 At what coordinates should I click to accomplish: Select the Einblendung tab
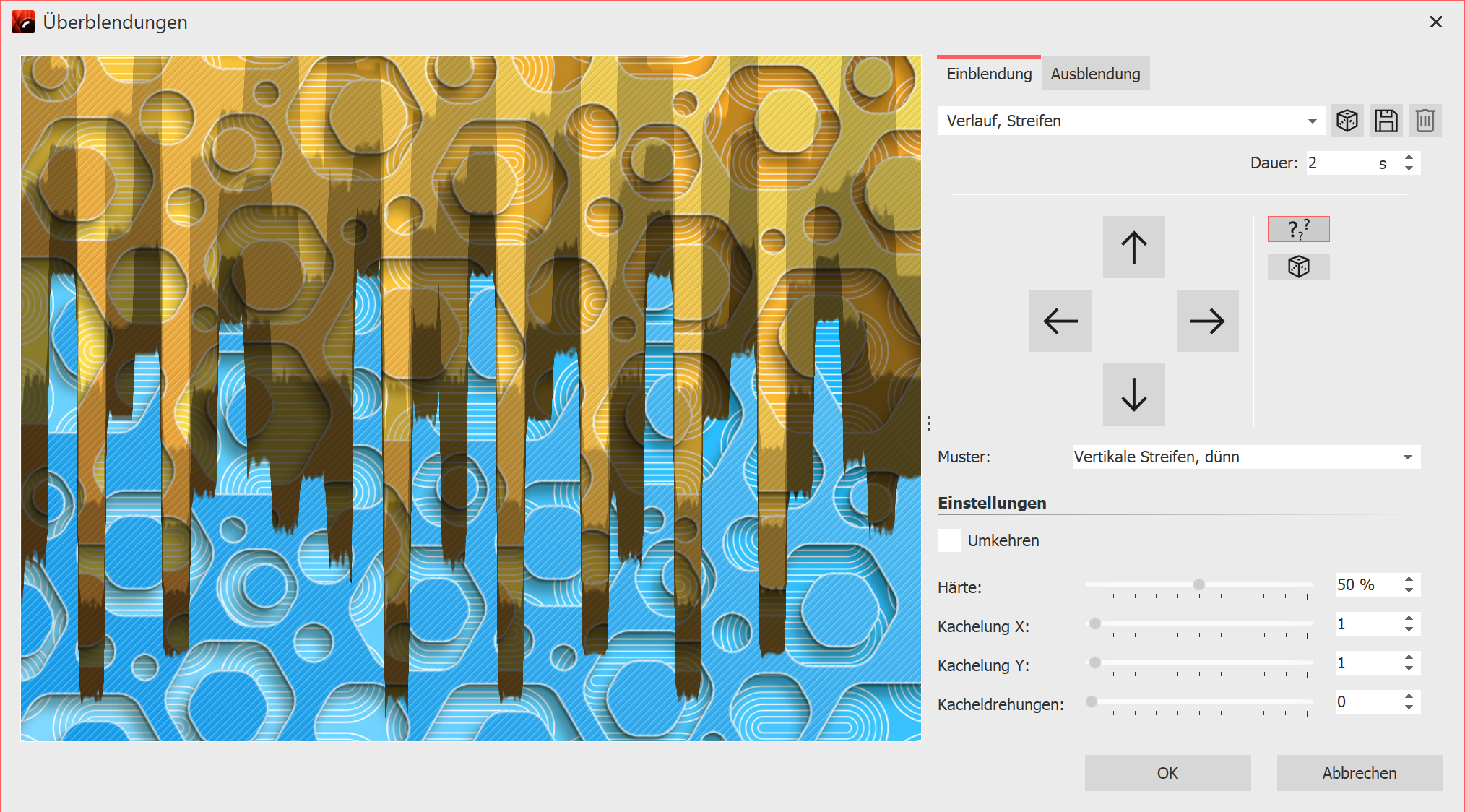[989, 74]
